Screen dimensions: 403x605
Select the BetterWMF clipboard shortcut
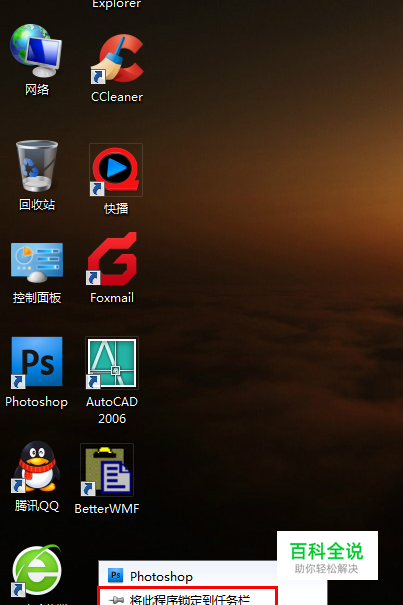click(107, 470)
